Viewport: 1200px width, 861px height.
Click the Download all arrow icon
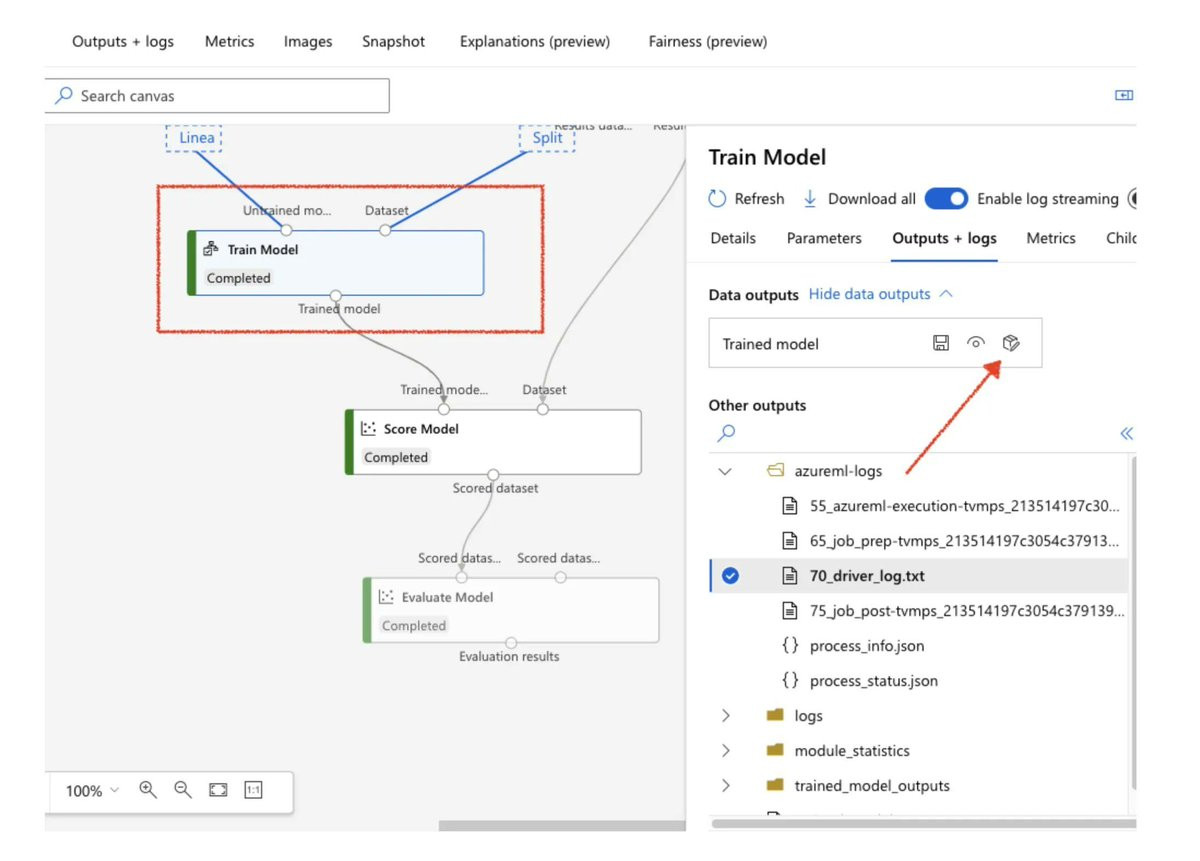pos(810,198)
